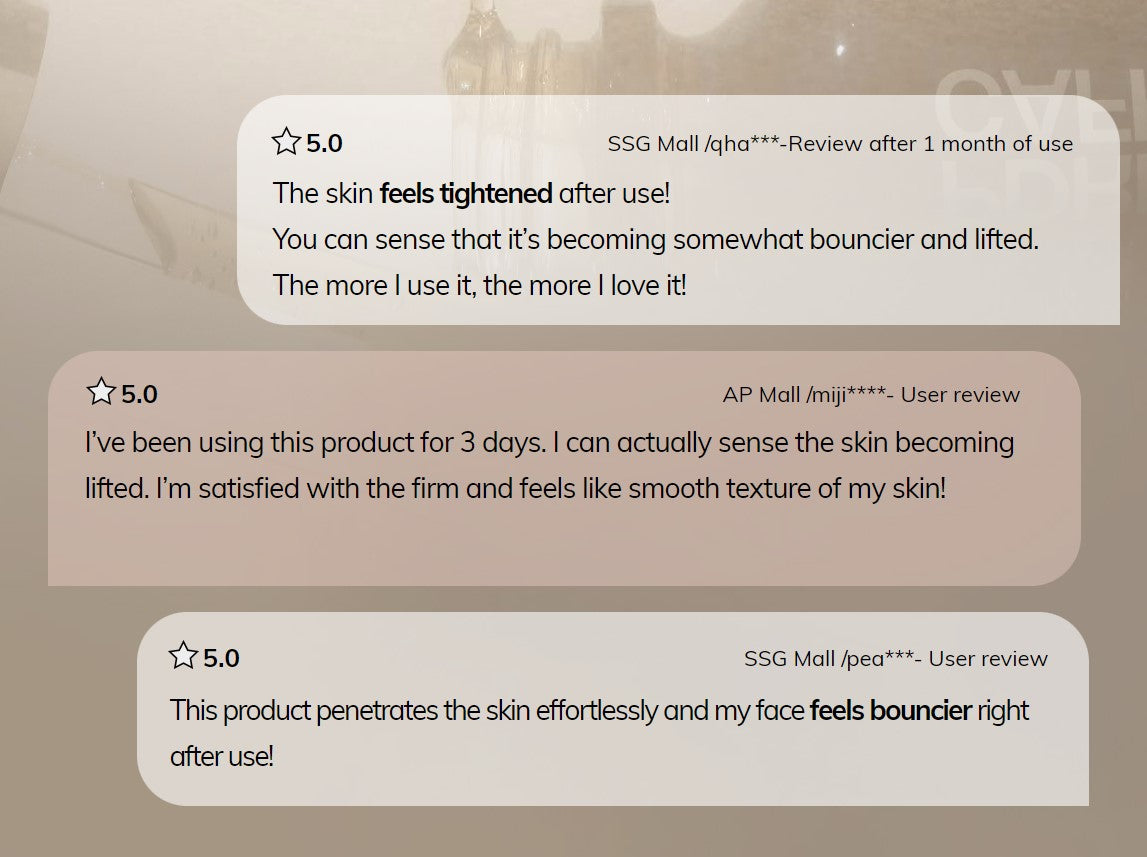Screen dimensions: 1147x857
Task: Open the SSG Mall /pea*** review source
Action: [895, 659]
